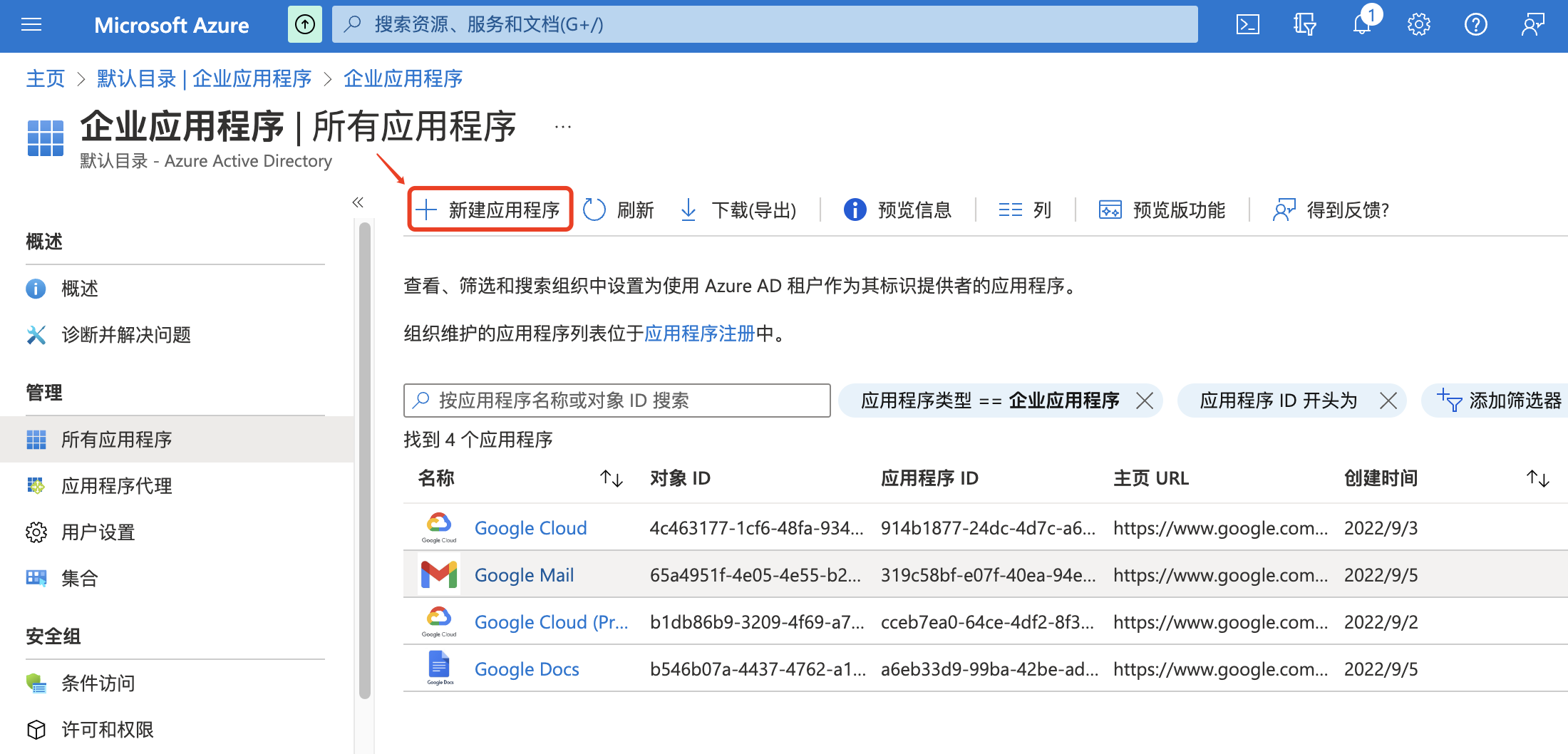This screenshot has width=1568, height=754.
Task: Click 应用程序 ID column header
Action: [x=929, y=478]
